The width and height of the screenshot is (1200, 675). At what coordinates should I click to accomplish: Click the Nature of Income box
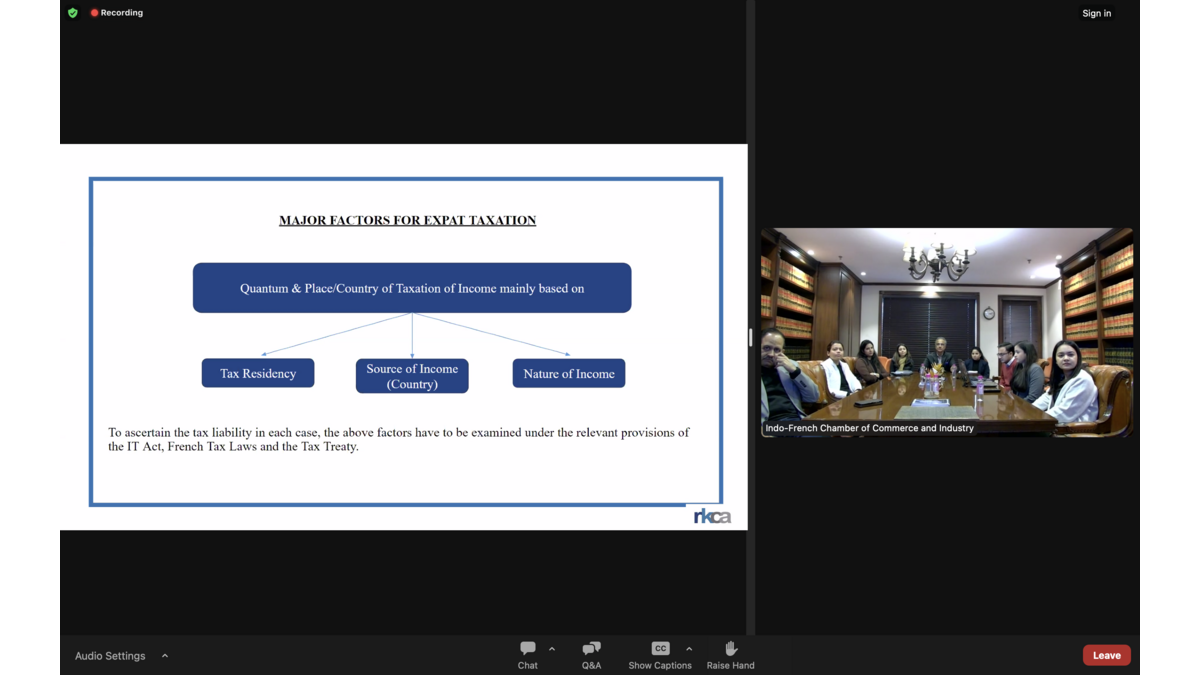pyautogui.click(x=569, y=373)
